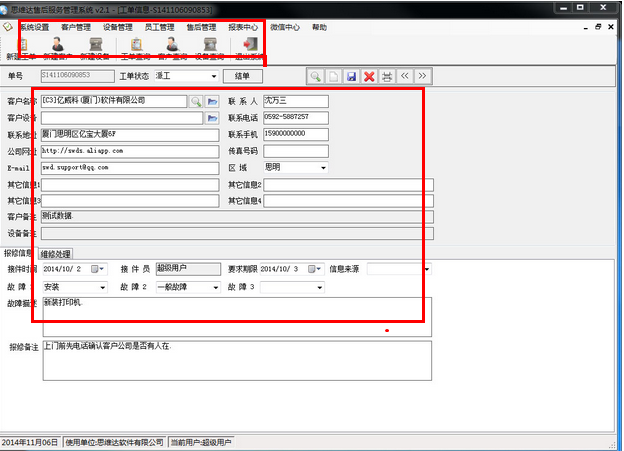Open the 报表中心 menu
This screenshot has height=451, width=624.
(x=243, y=27)
